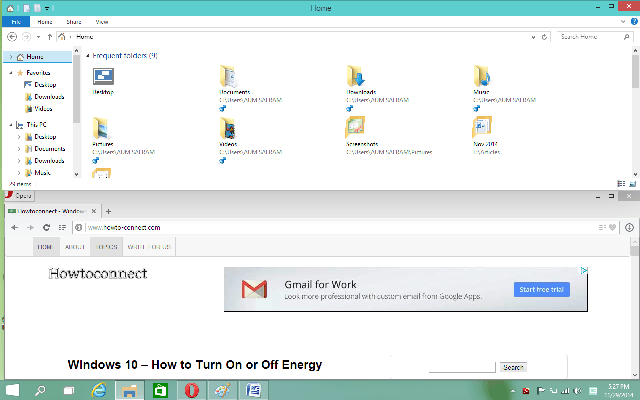
Task: Open the Windows 10 Energy article headline
Action: (x=195, y=364)
